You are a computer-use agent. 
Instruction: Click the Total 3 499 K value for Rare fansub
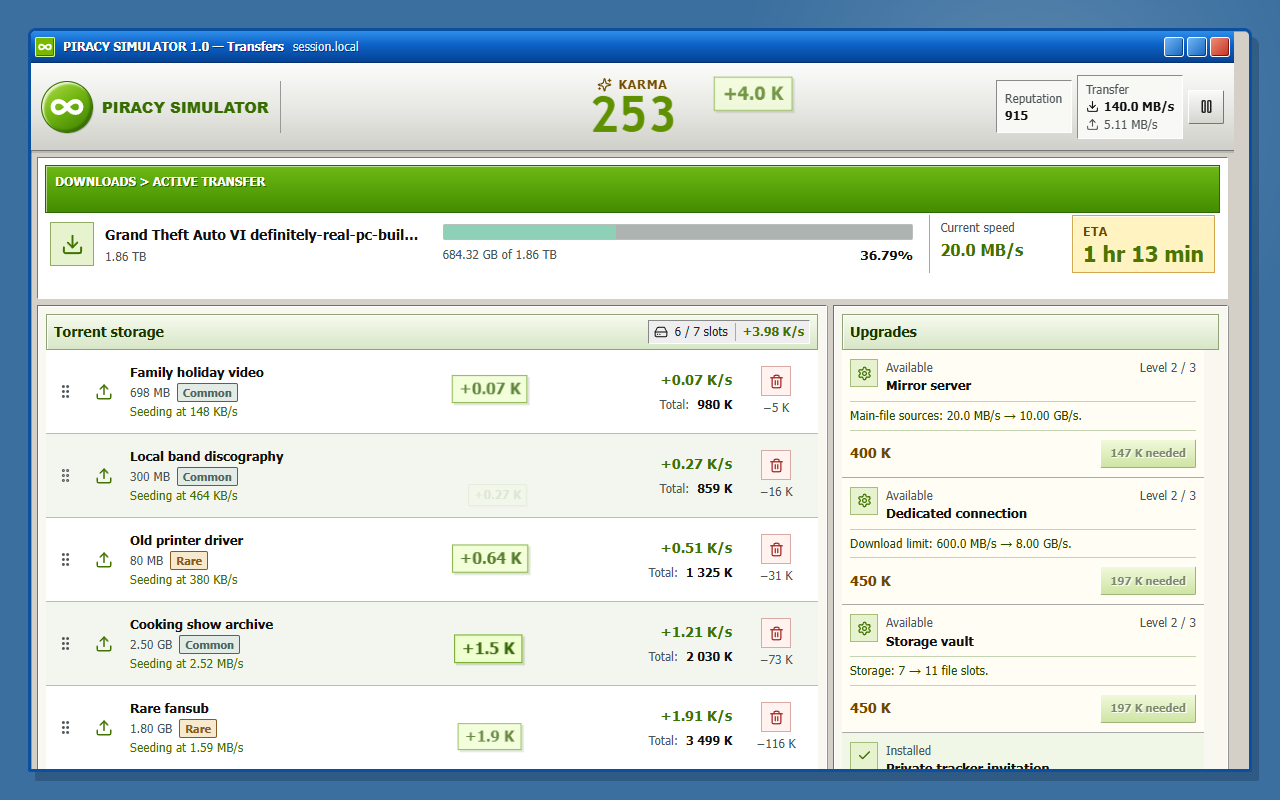click(709, 741)
